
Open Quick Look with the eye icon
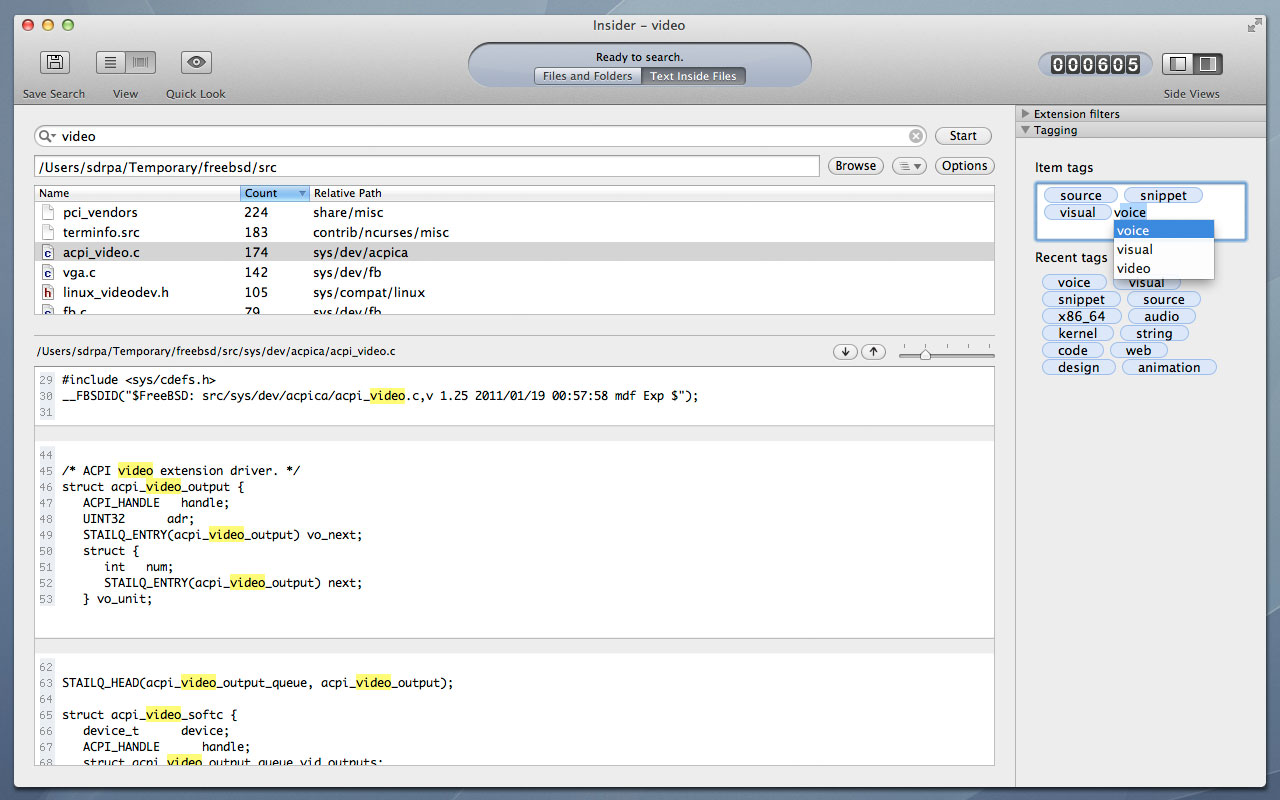[x=196, y=62]
